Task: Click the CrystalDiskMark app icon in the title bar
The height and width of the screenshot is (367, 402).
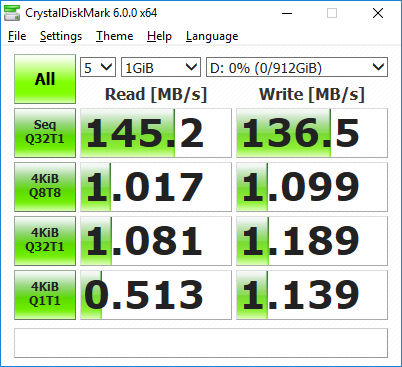Action: point(12,13)
